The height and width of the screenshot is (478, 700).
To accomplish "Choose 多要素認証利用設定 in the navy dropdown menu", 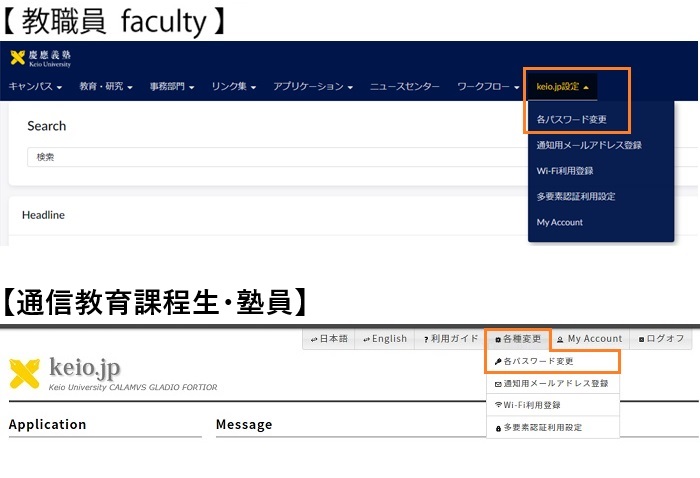I will (x=576, y=196).
